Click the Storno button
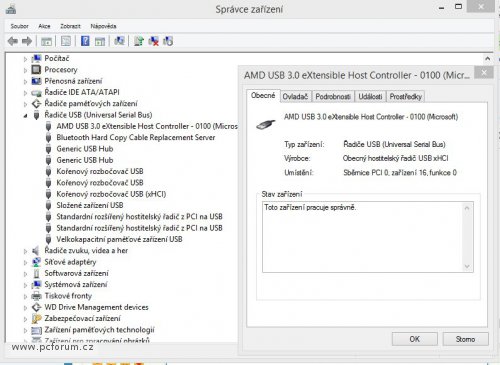 [x=465, y=339]
